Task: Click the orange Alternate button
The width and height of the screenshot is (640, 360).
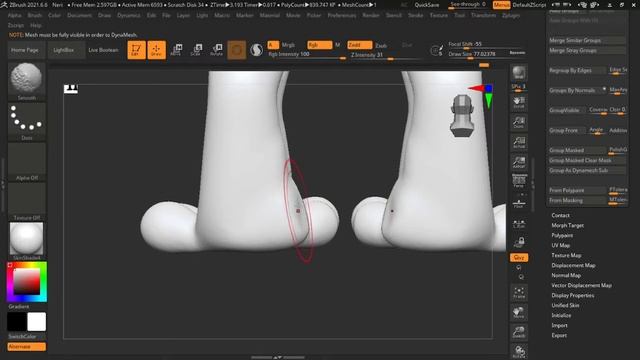Action: coord(27,347)
